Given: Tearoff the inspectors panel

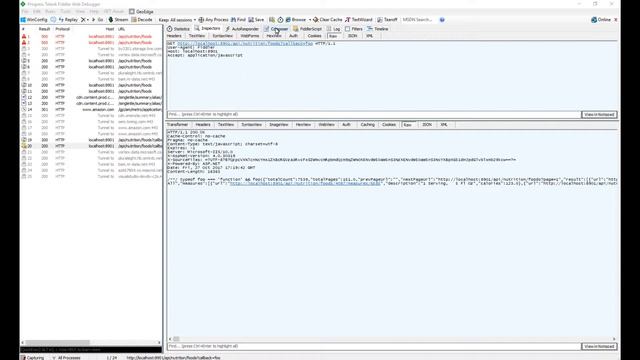Looking at the screenshot, I should [387, 20].
